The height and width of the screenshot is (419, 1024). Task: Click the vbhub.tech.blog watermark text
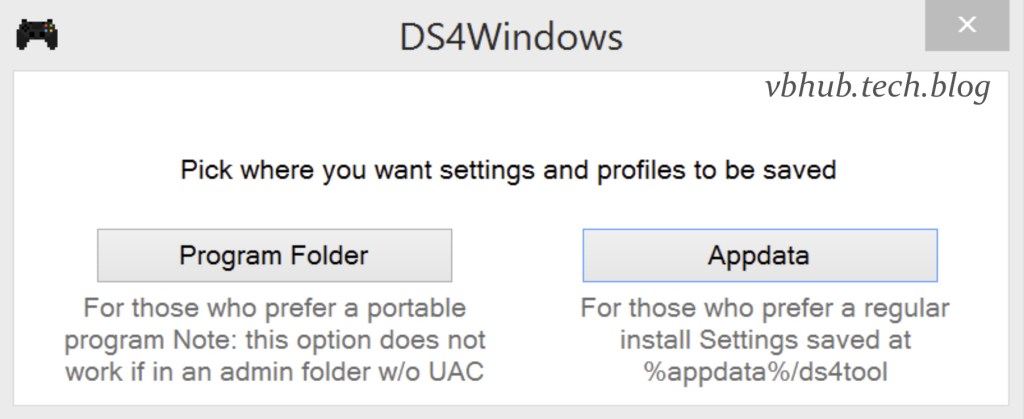pos(877,87)
